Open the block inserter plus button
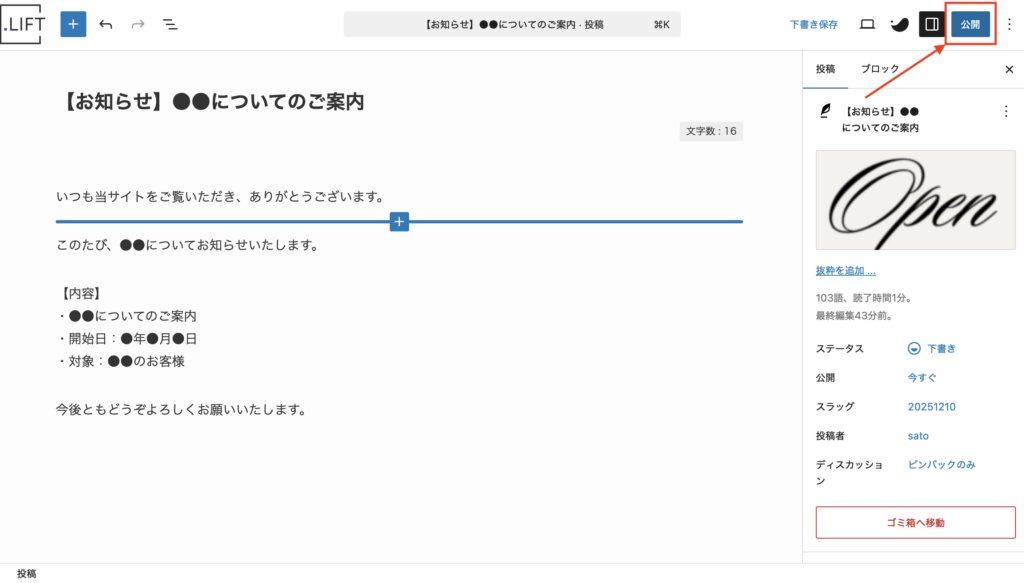 73,24
